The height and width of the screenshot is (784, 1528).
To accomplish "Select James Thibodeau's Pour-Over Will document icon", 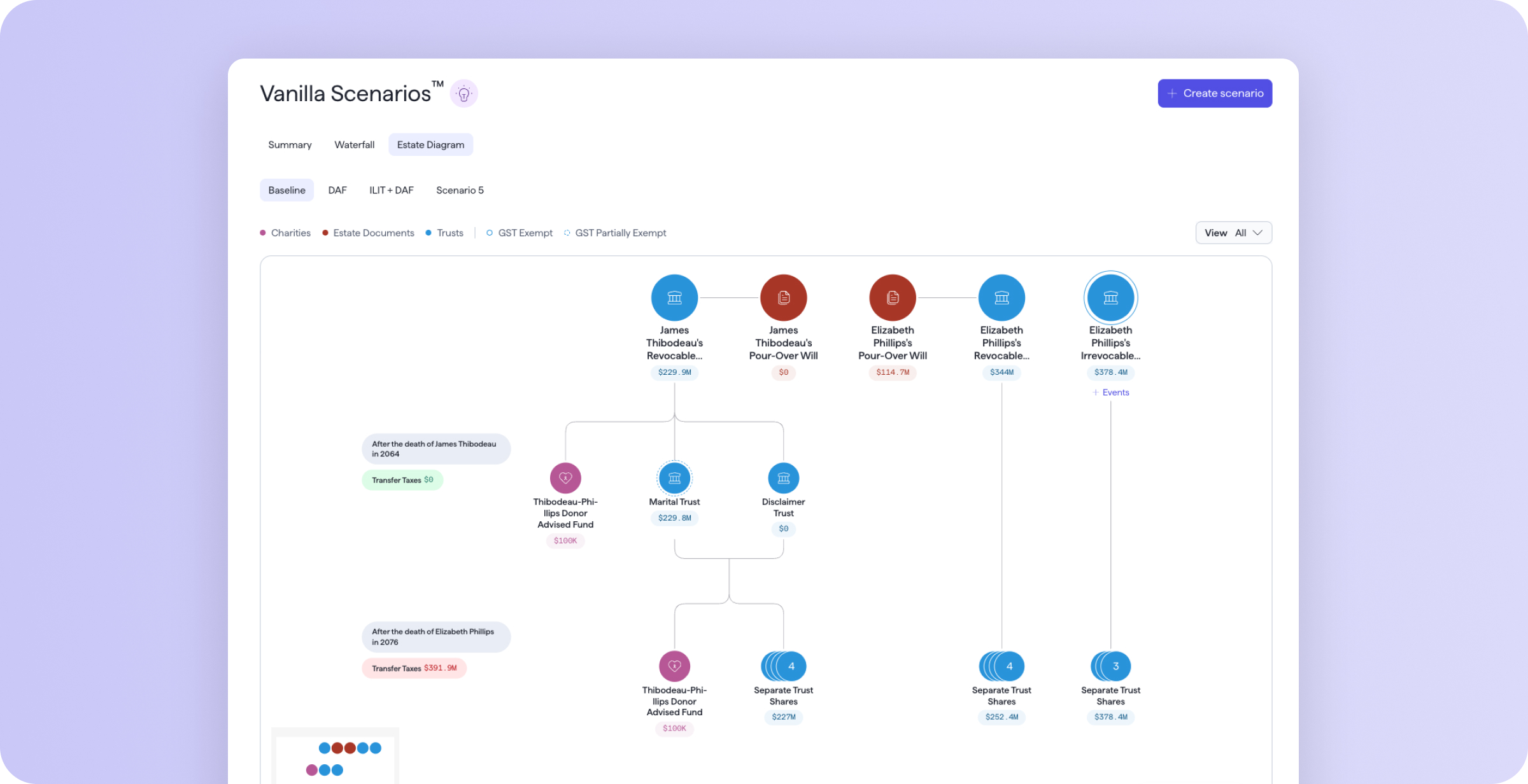I will [783, 297].
